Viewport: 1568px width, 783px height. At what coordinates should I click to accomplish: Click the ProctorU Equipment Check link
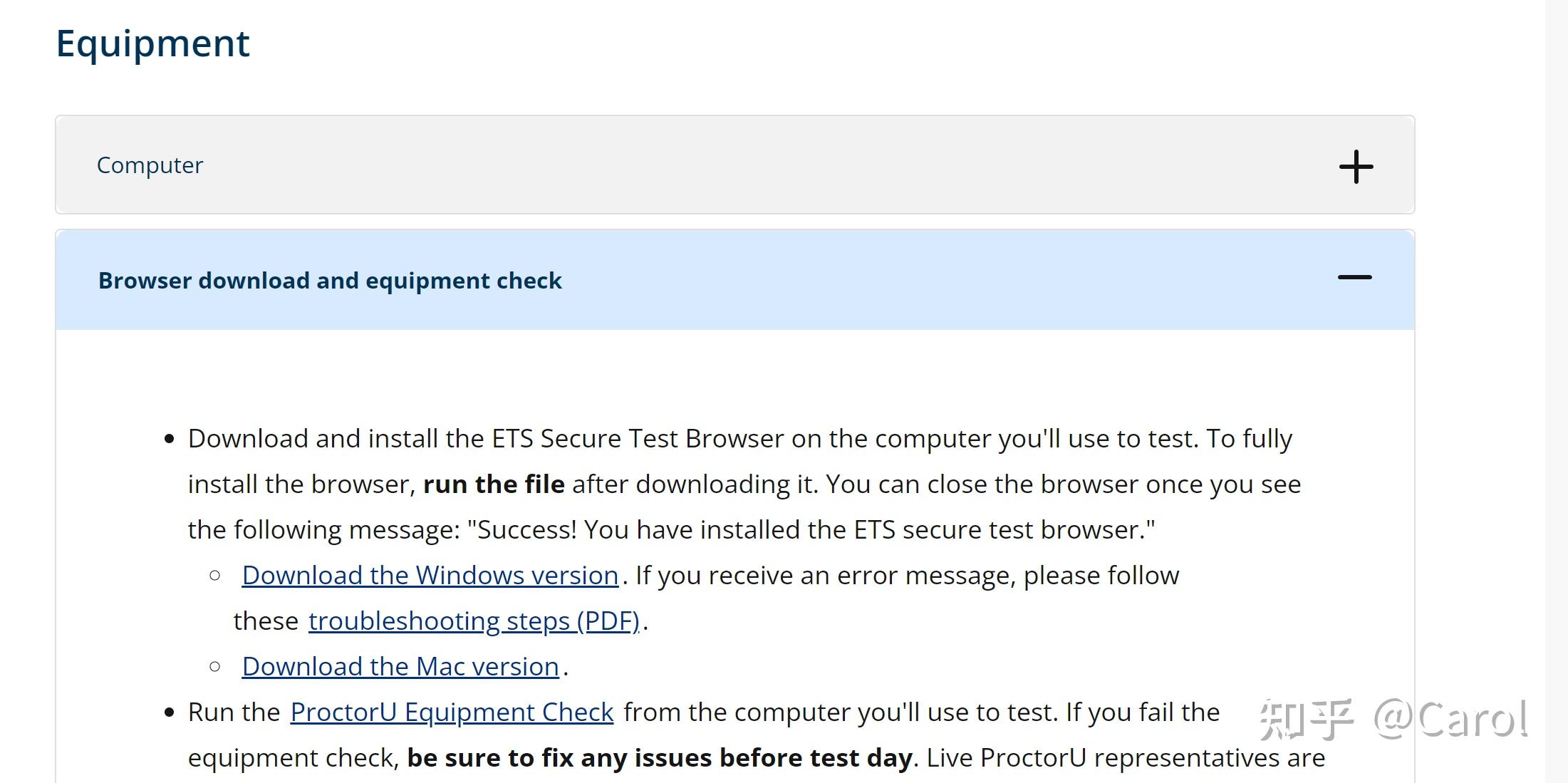coord(450,711)
